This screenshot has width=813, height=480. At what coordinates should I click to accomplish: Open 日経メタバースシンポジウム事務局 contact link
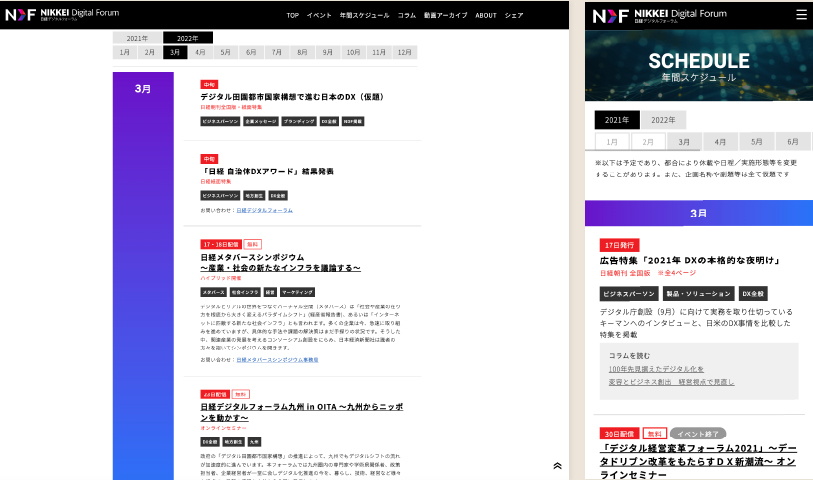click(277, 360)
